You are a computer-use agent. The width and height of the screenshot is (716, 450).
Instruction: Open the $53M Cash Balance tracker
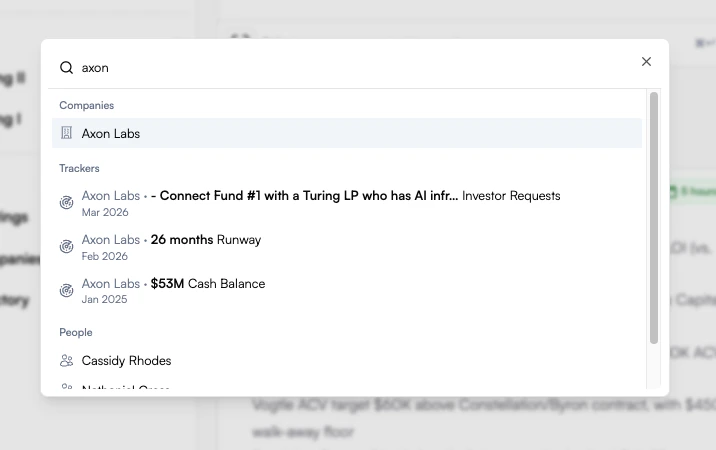(347, 291)
